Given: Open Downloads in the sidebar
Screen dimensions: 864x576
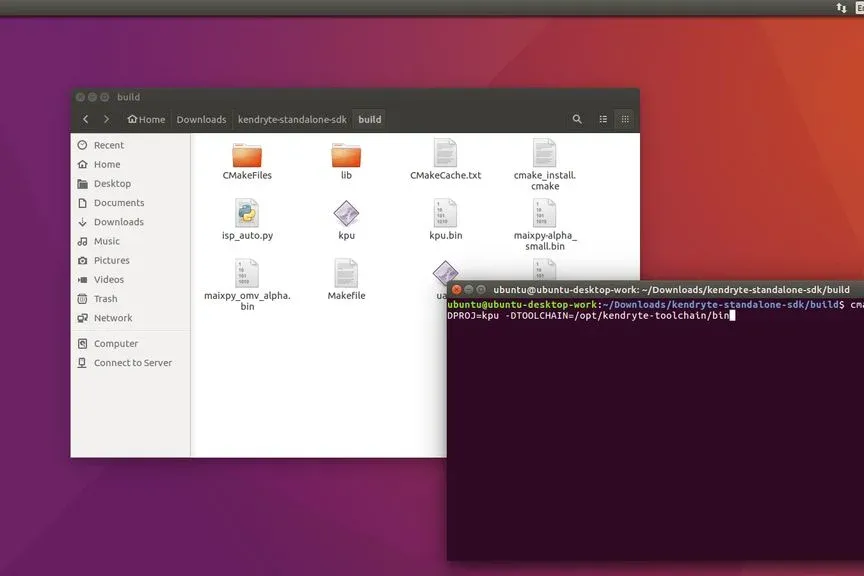Looking at the screenshot, I should pos(118,222).
